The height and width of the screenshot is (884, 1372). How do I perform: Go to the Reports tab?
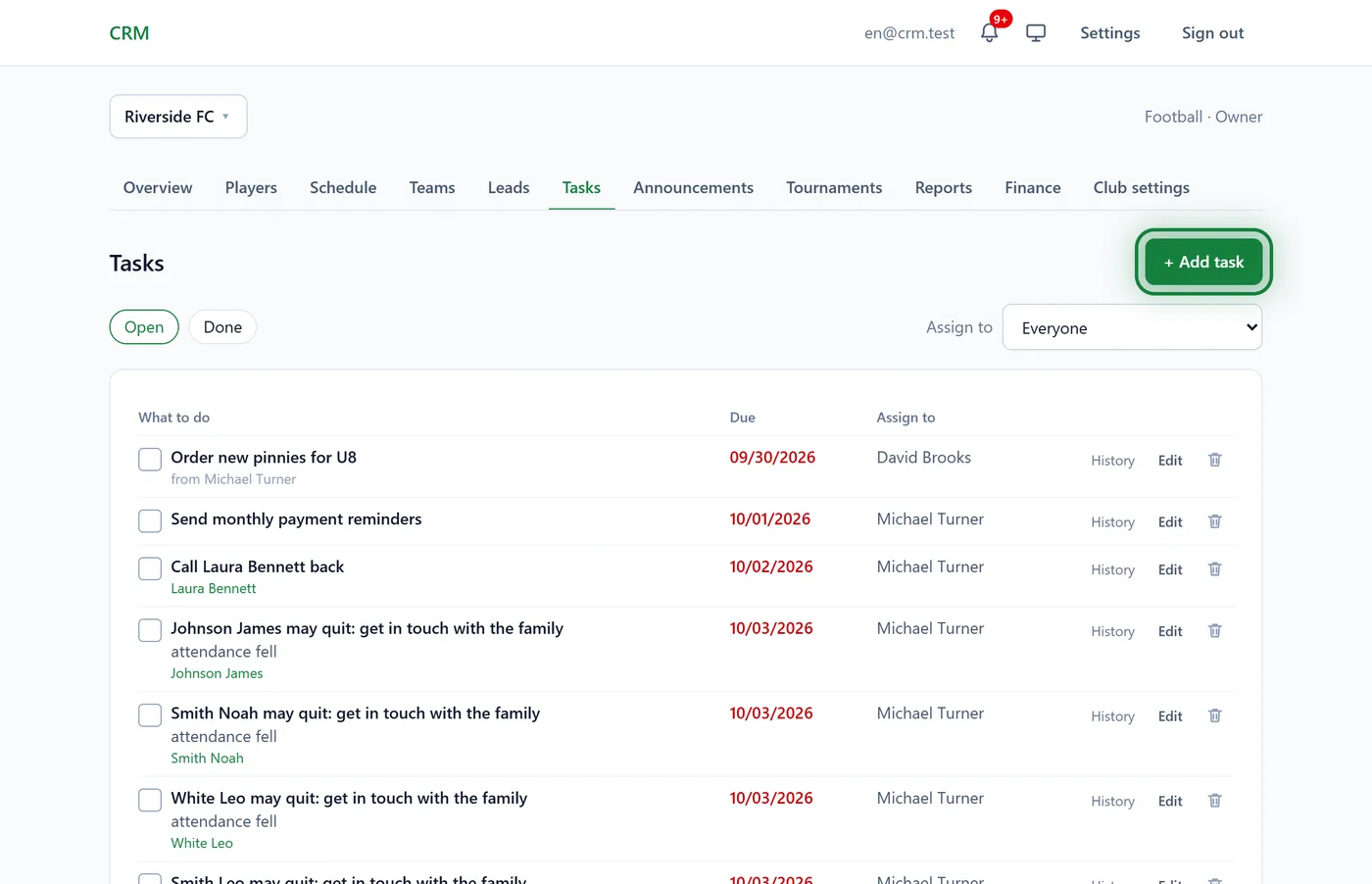pyautogui.click(x=944, y=187)
